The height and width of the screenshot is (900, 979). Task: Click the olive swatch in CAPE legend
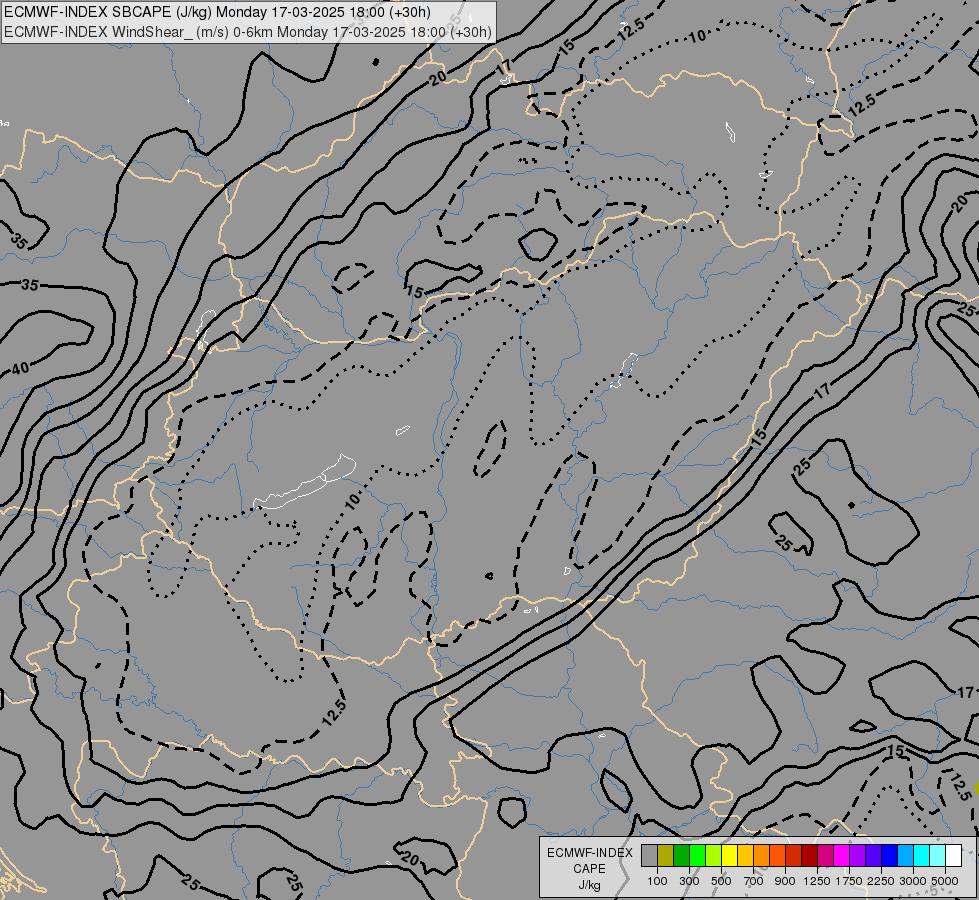click(666, 855)
